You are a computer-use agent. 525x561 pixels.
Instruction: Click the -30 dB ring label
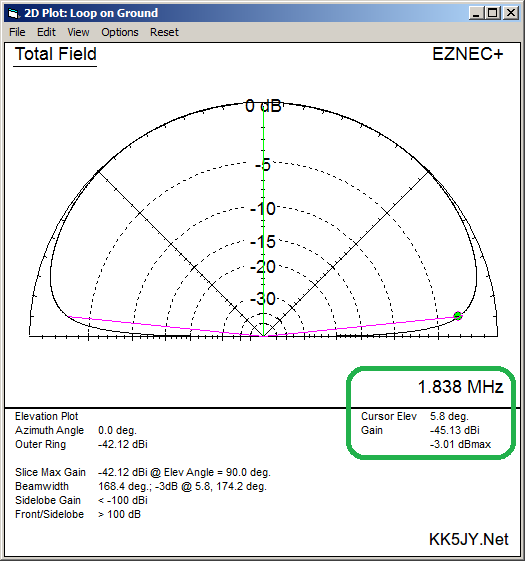(263, 299)
